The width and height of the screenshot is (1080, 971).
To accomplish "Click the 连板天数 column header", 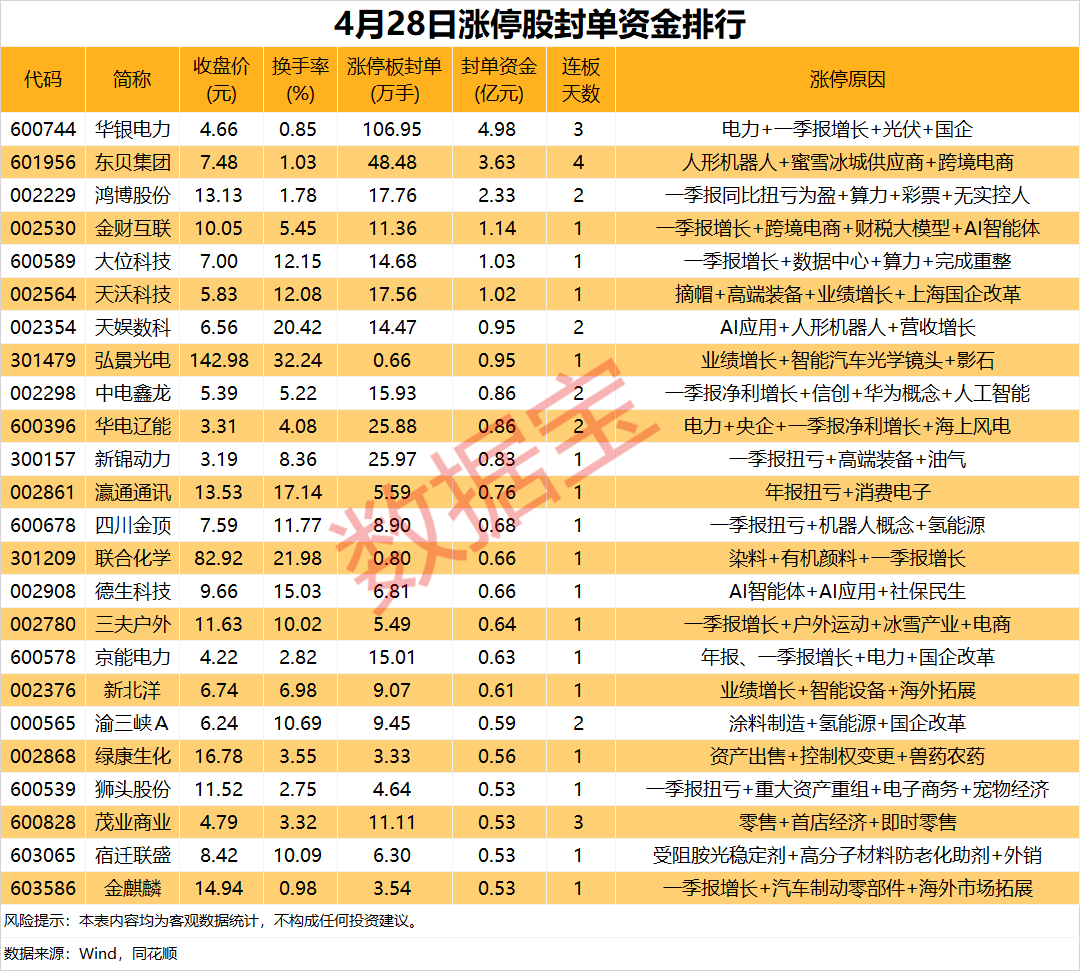I will tap(581, 80).
